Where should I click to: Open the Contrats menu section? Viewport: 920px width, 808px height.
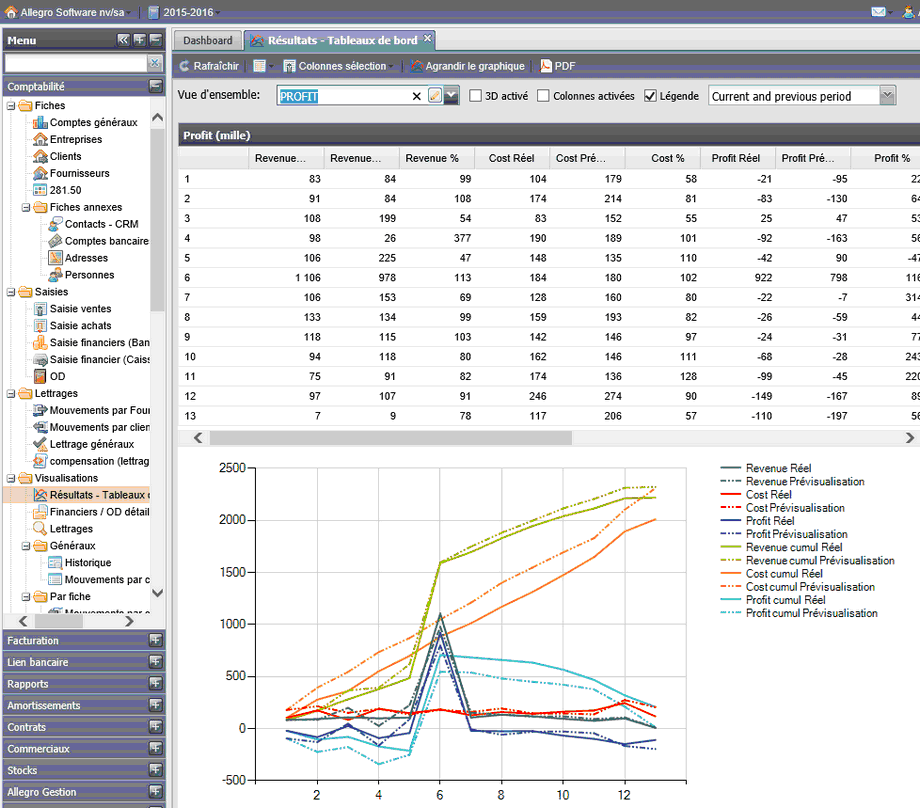pyautogui.click(x=83, y=727)
